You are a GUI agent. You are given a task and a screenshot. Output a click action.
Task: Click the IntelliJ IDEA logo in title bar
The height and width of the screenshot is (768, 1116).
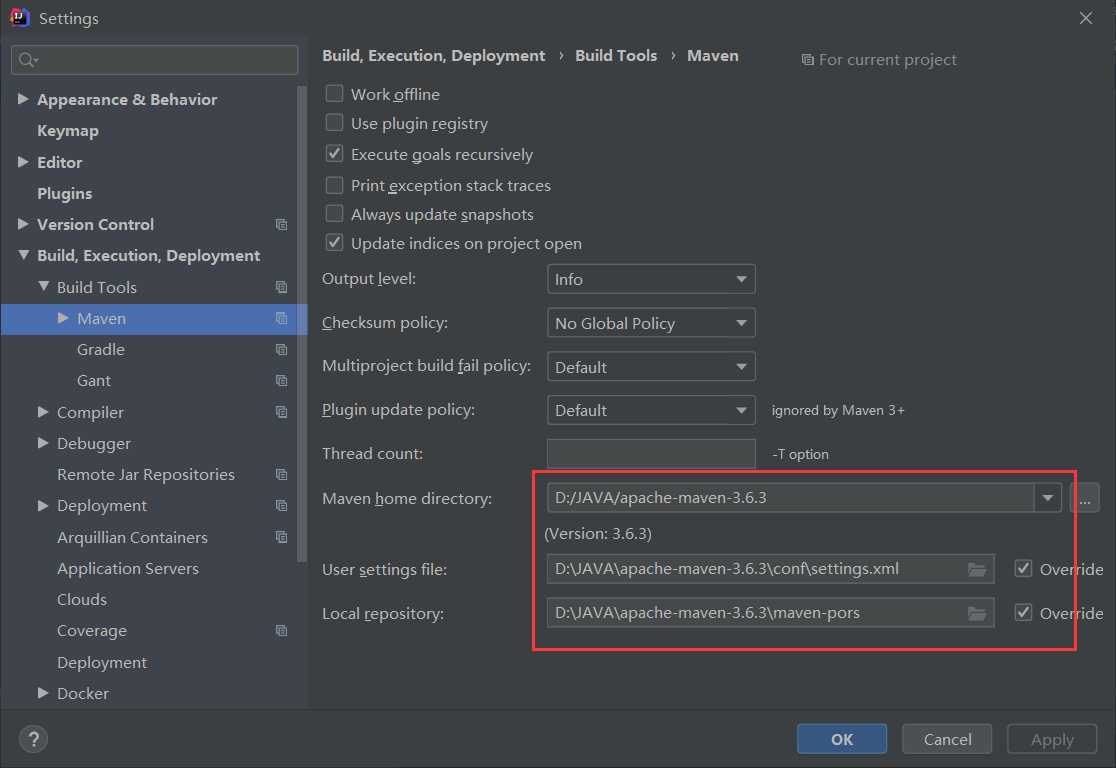point(19,17)
